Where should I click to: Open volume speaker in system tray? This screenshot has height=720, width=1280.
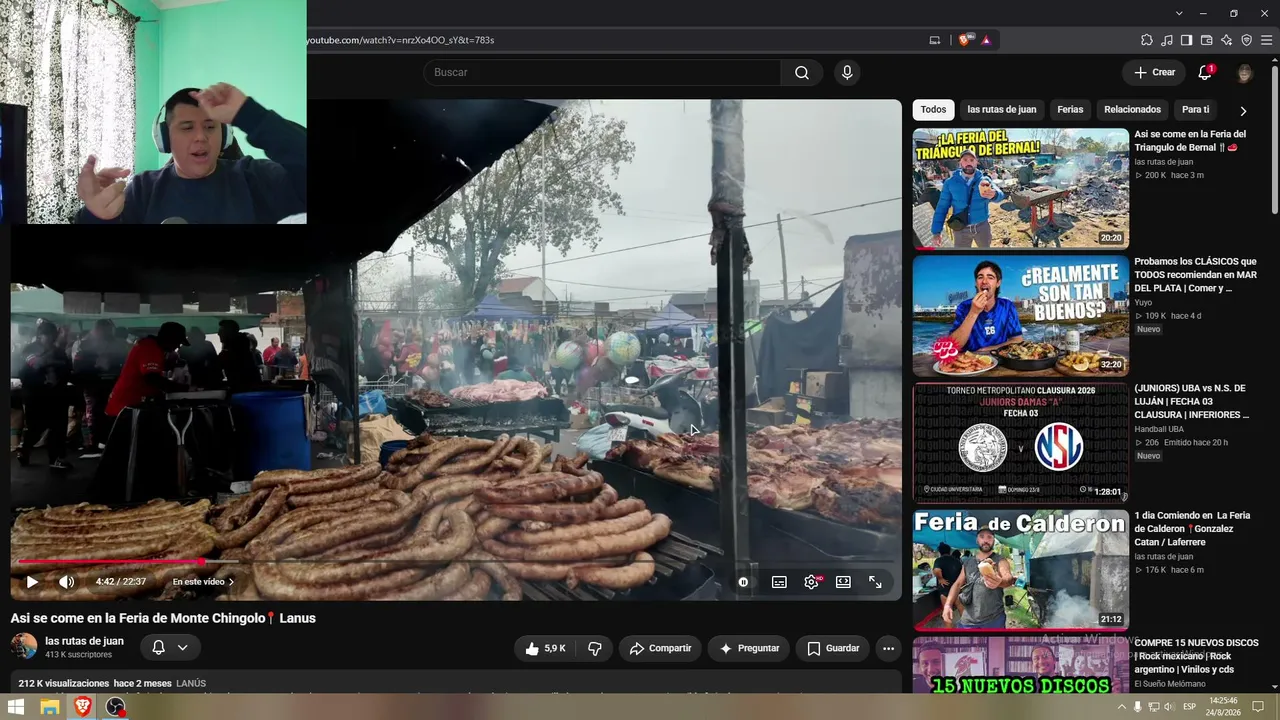[1169, 707]
